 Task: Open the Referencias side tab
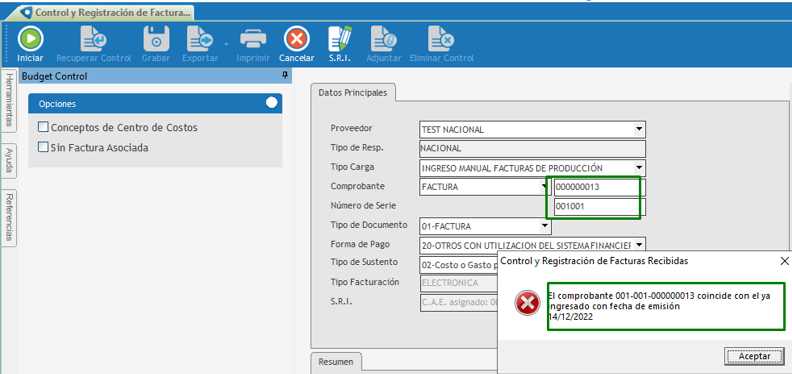coord(9,218)
